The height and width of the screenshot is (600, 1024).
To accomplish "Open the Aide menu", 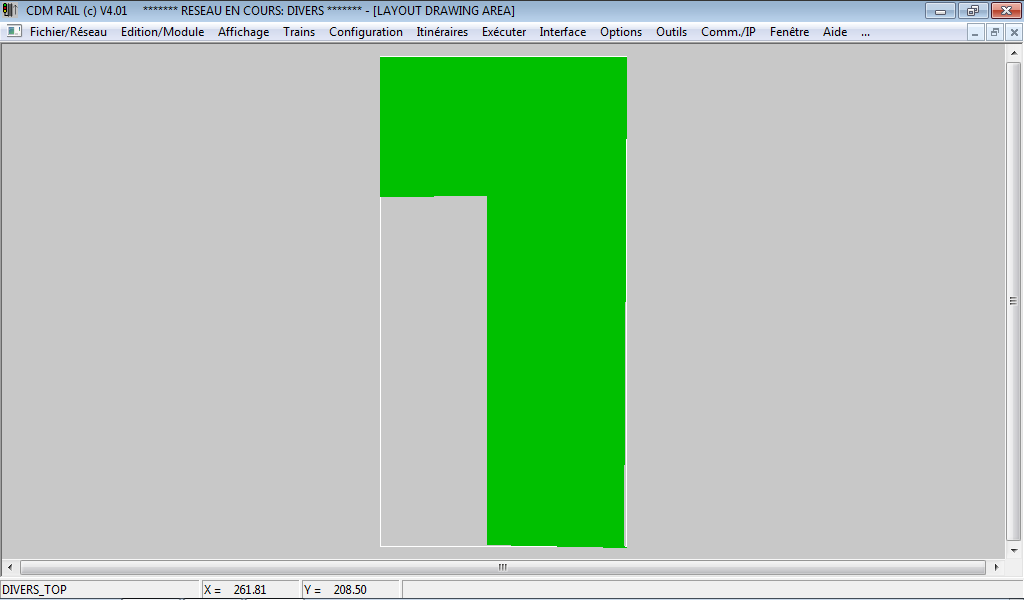I will point(835,32).
